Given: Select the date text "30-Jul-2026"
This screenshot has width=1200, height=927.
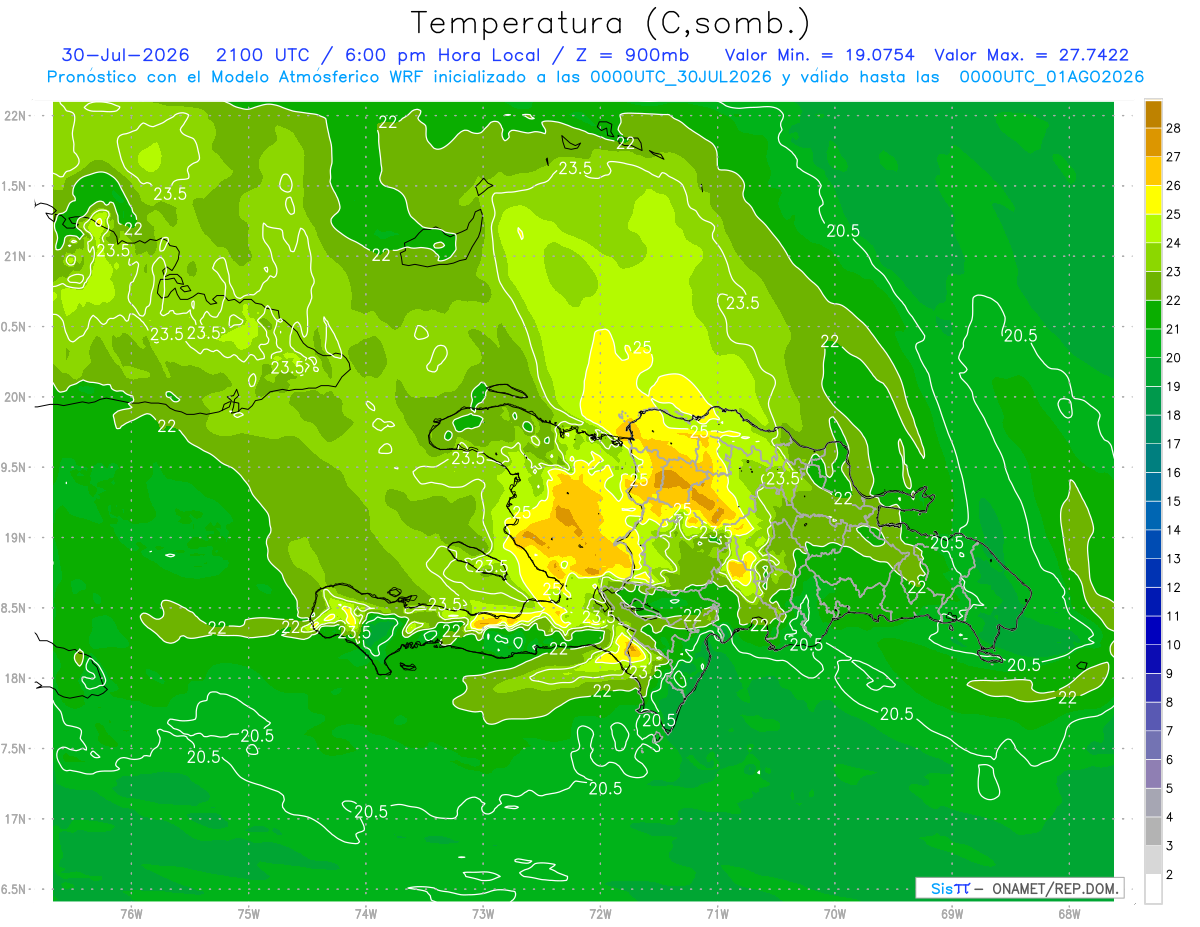Looking at the screenshot, I should click(124, 55).
